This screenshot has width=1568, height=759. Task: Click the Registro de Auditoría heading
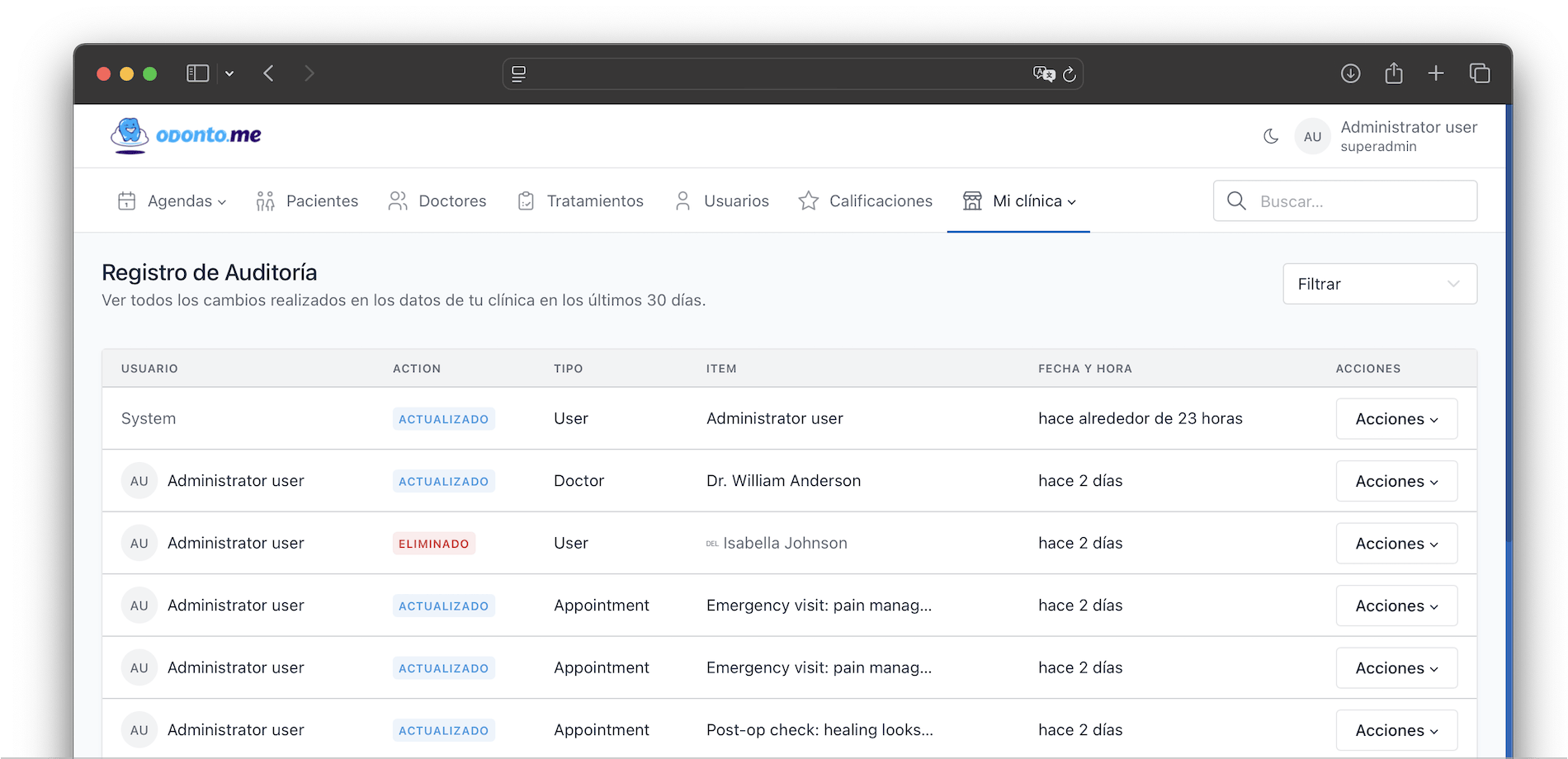[x=210, y=272]
